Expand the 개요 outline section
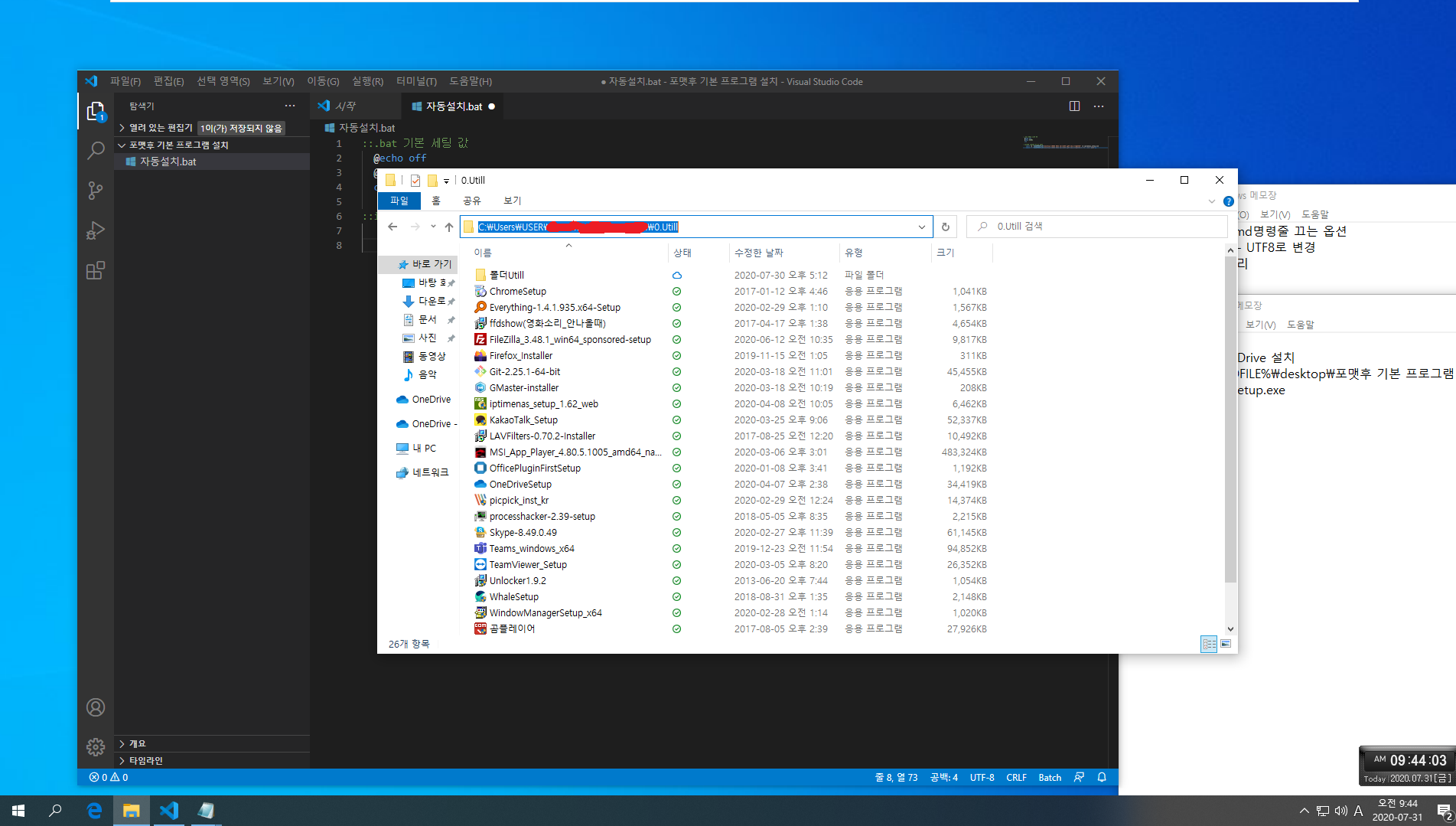 click(137, 743)
